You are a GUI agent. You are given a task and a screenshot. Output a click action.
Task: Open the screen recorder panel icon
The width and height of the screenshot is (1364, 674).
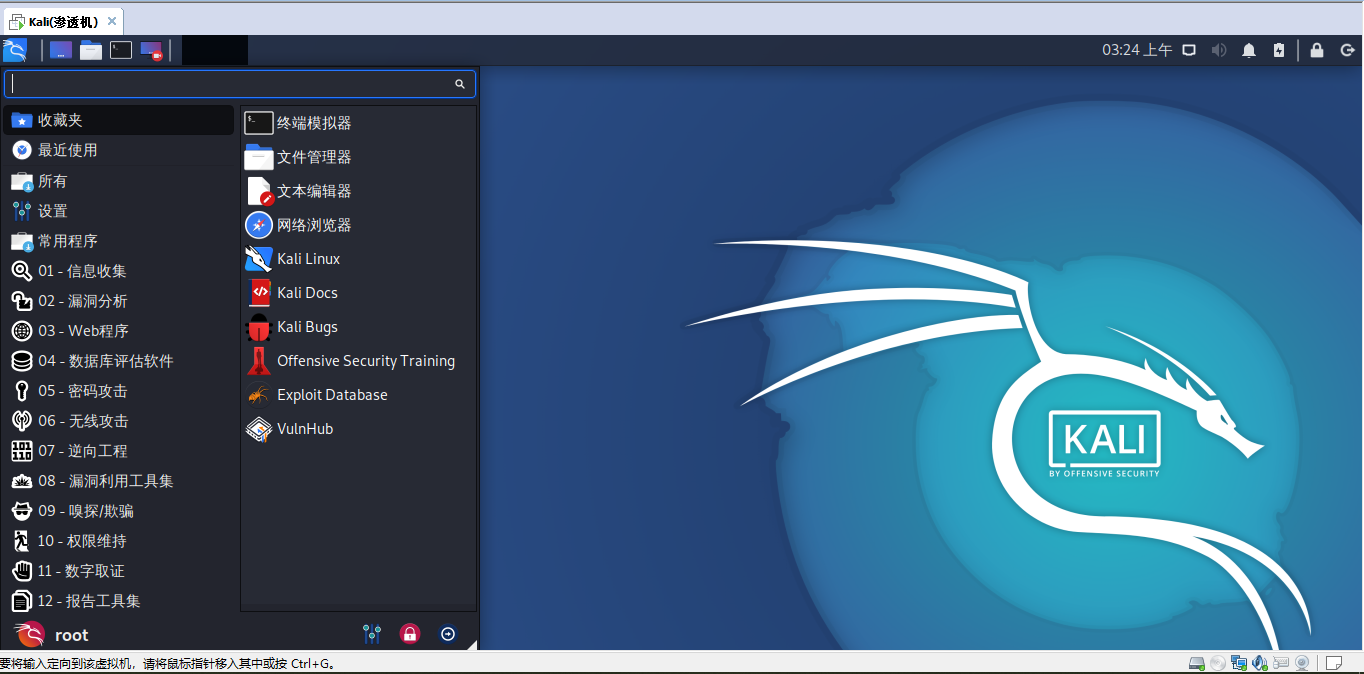(x=151, y=50)
